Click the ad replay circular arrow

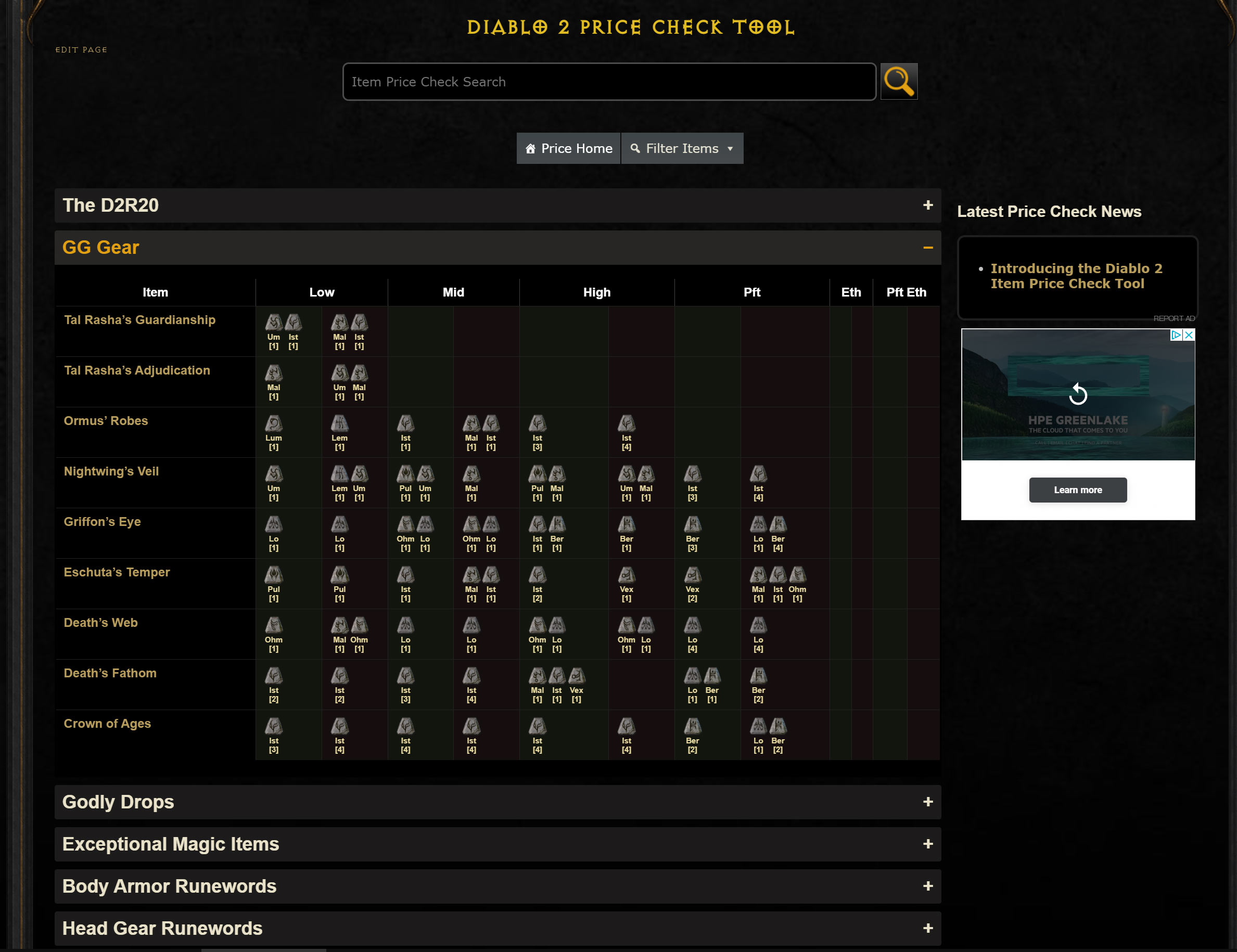1077,394
